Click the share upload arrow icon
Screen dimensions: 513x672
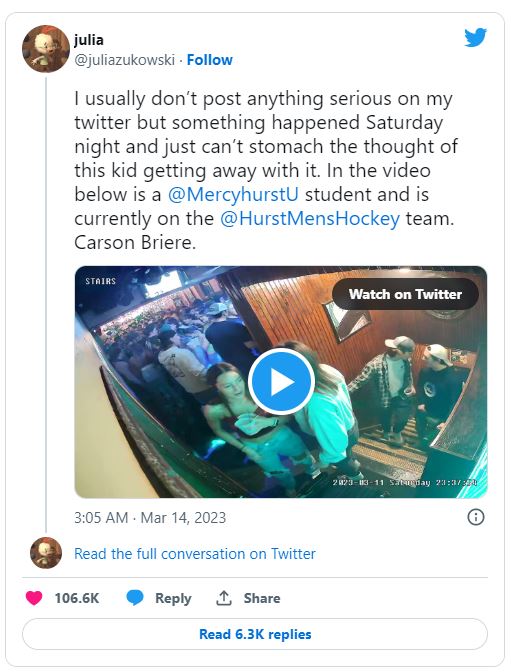pos(223,598)
